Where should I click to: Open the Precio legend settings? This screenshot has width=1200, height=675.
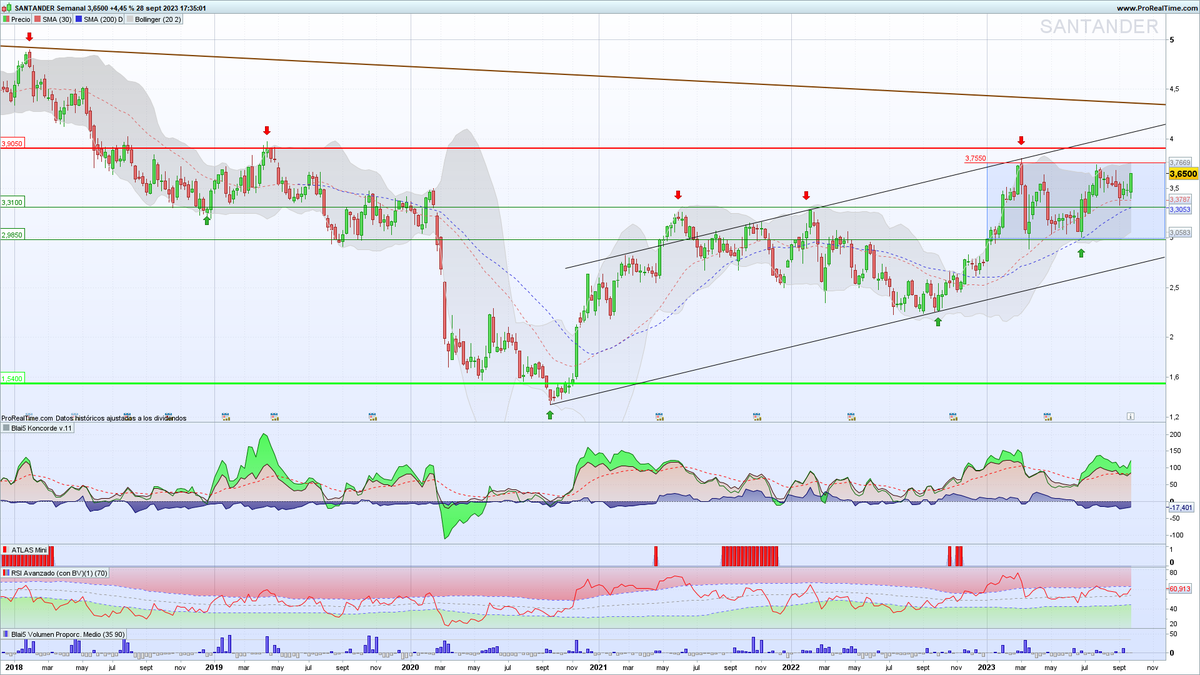click(x=17, y=19)
